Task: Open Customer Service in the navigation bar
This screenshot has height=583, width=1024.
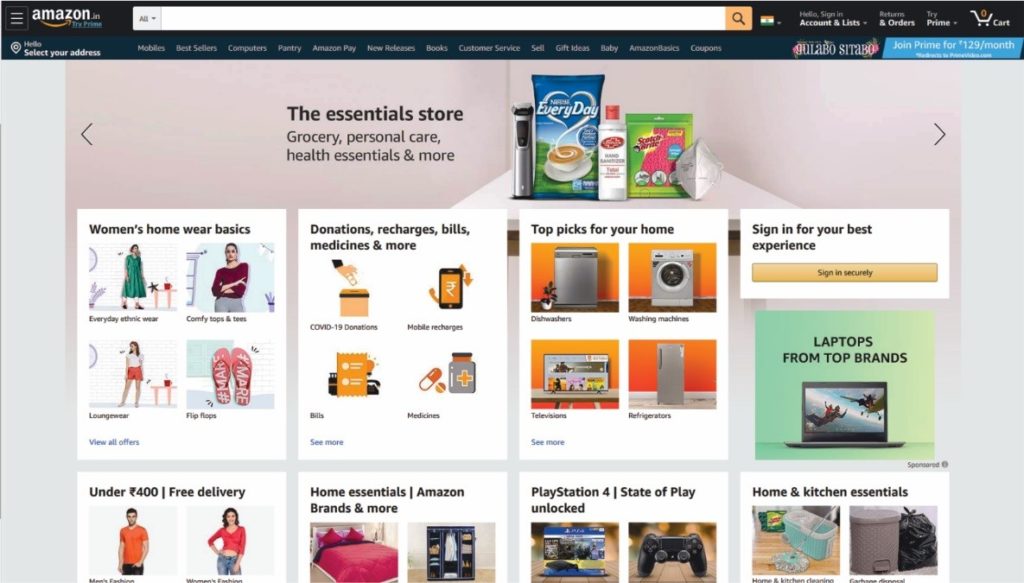Action: pyautogui.click(x=489, y=48)
